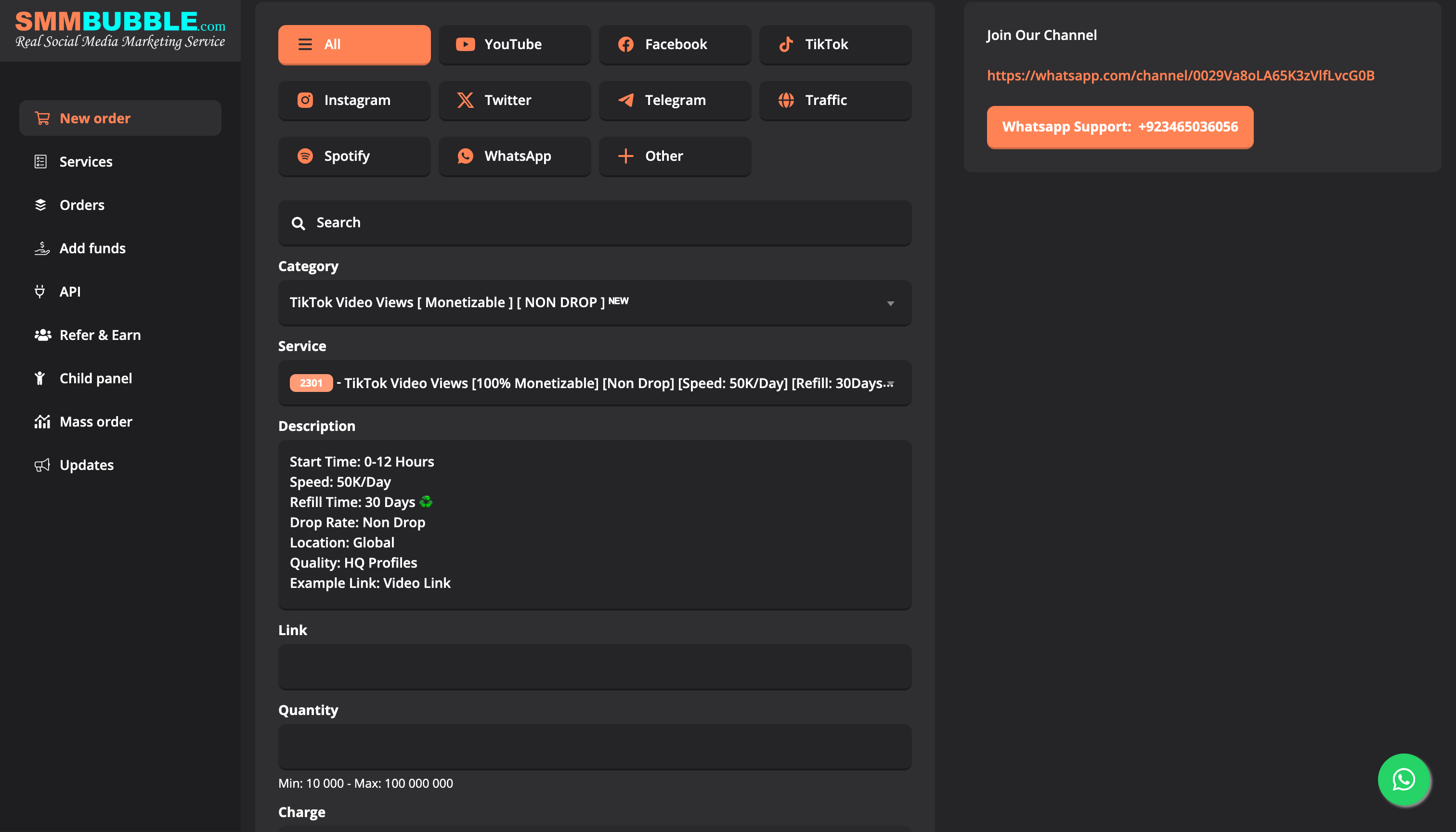
Task: Click the API plug icon in sidebar
Action: click(40, 291)
